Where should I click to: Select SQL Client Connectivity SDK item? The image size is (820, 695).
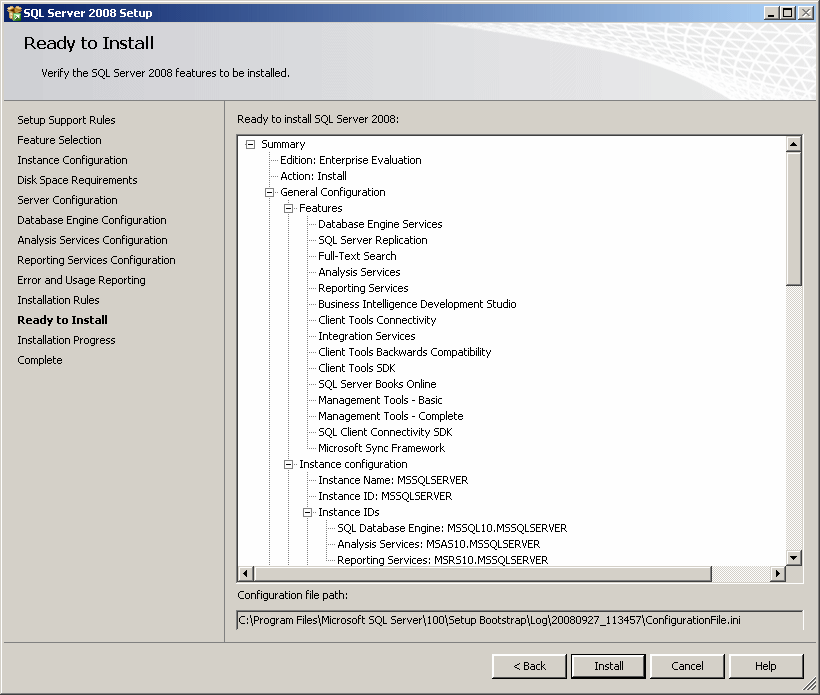(x=385, y=432)
